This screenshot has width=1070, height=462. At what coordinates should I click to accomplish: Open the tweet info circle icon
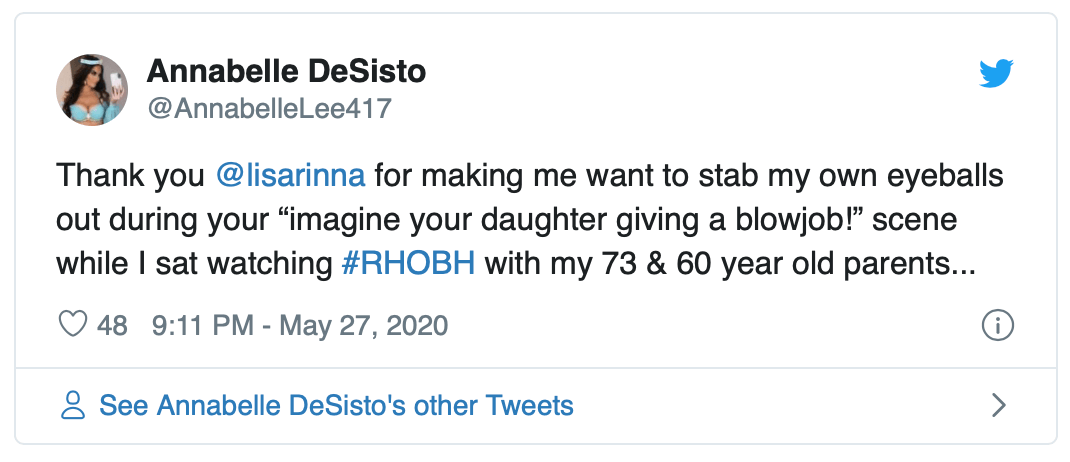(x=998, y=325)
